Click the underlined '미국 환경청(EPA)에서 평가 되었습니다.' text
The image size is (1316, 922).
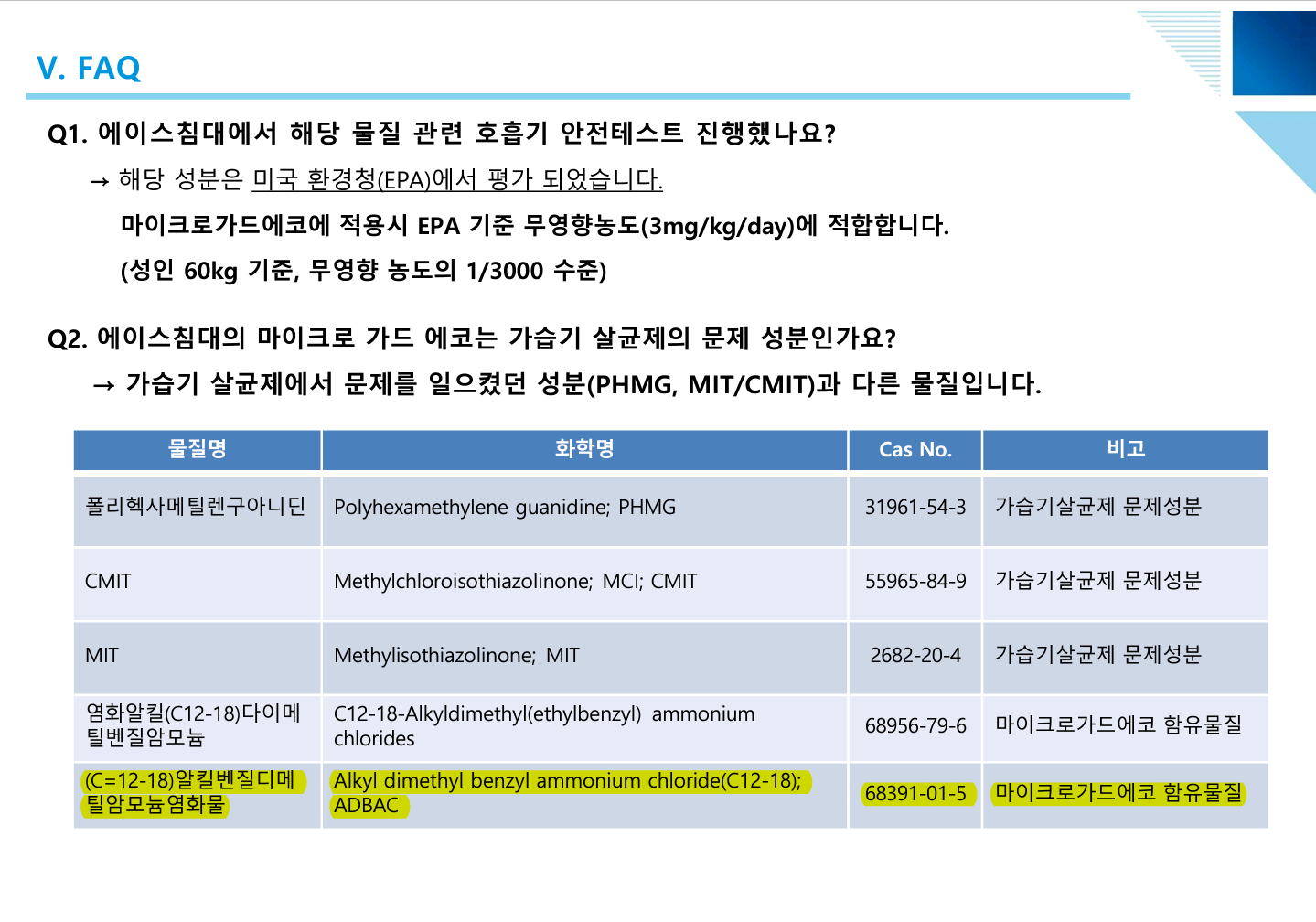coord(457,179)
